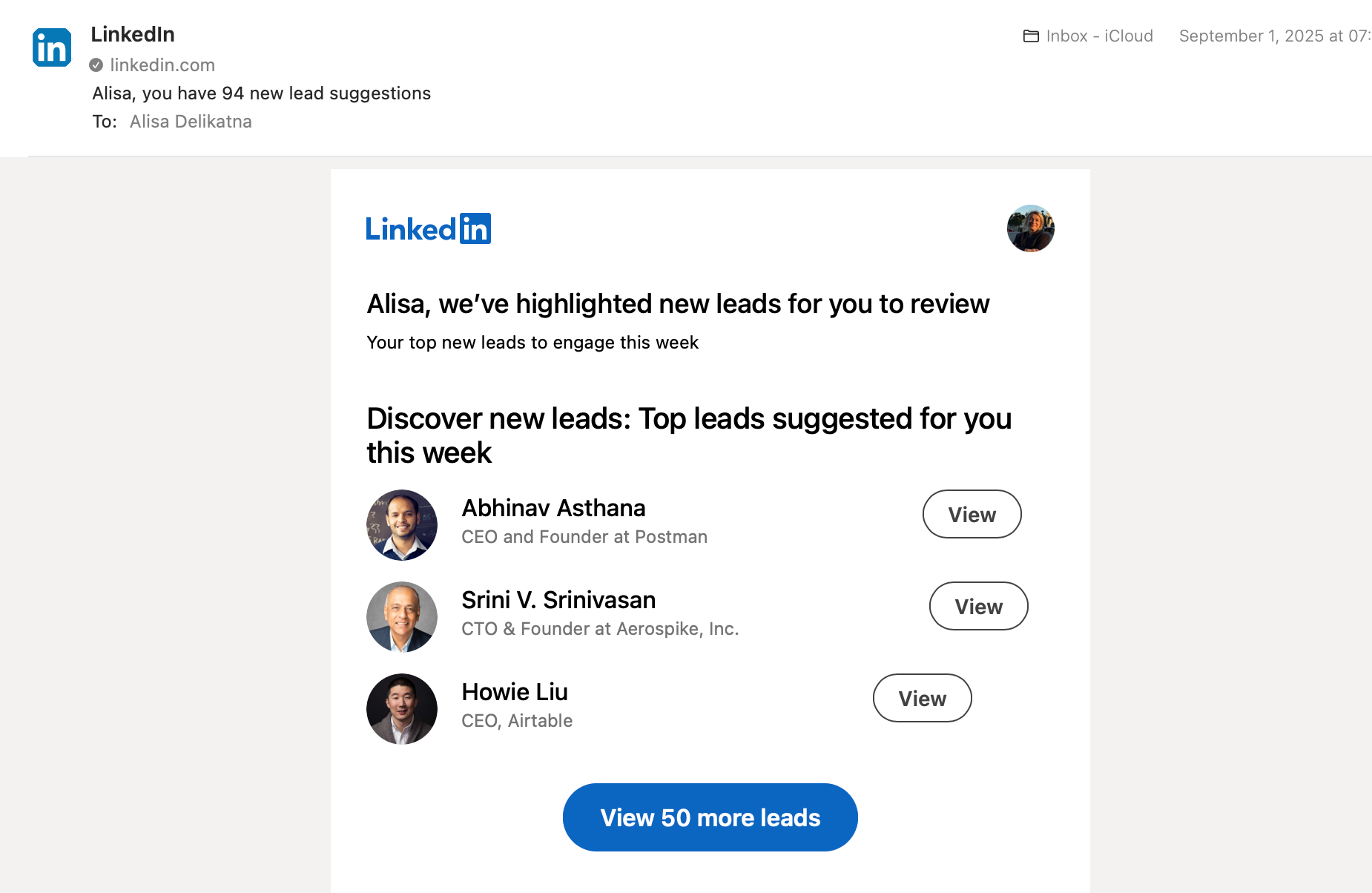This screenshot has height=893, width=1372.
Task: Open Srini V. Srinivasan name link
Action: 558,600
